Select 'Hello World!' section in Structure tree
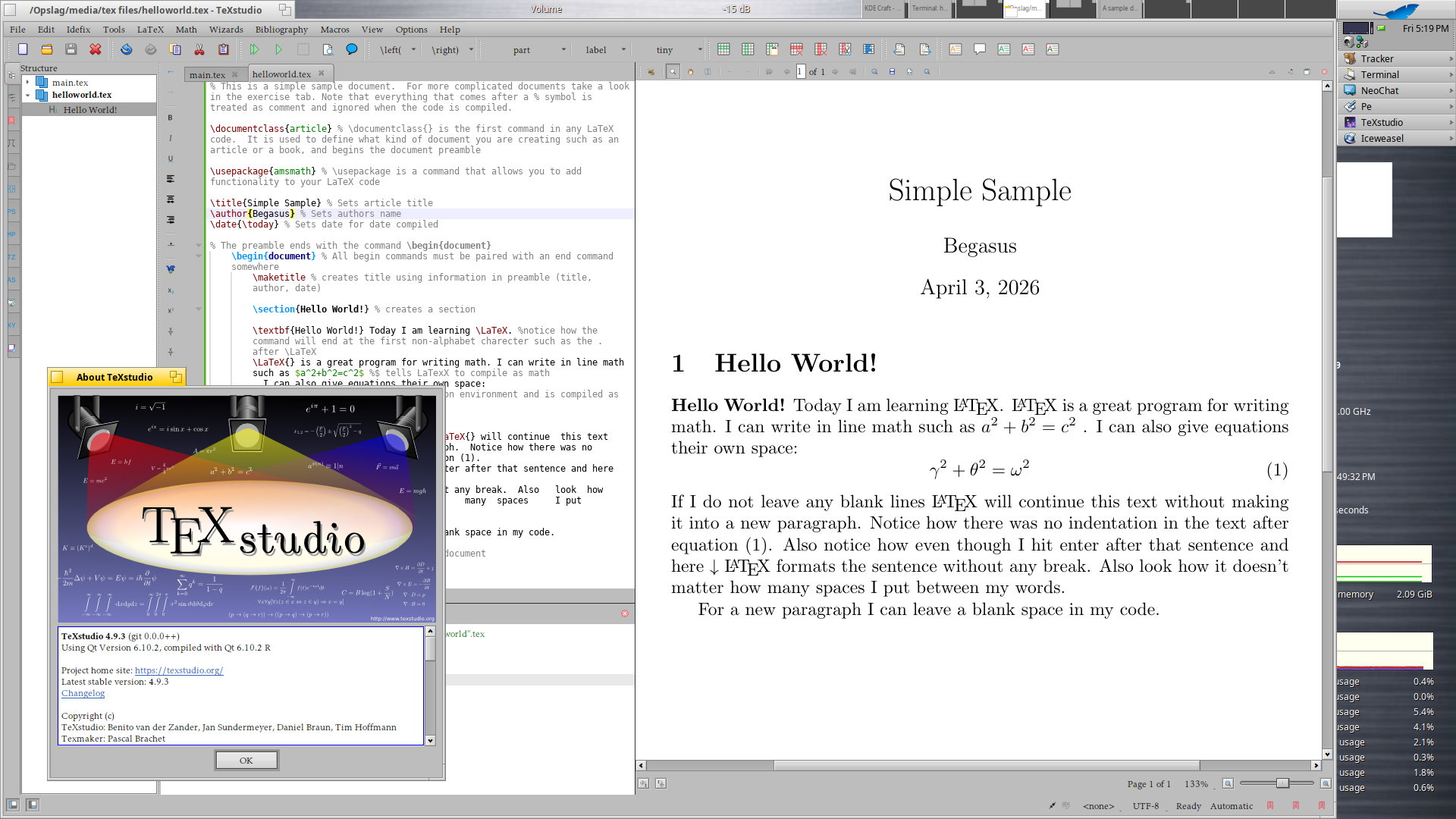The image size is (1456, 819). (89, 110)
